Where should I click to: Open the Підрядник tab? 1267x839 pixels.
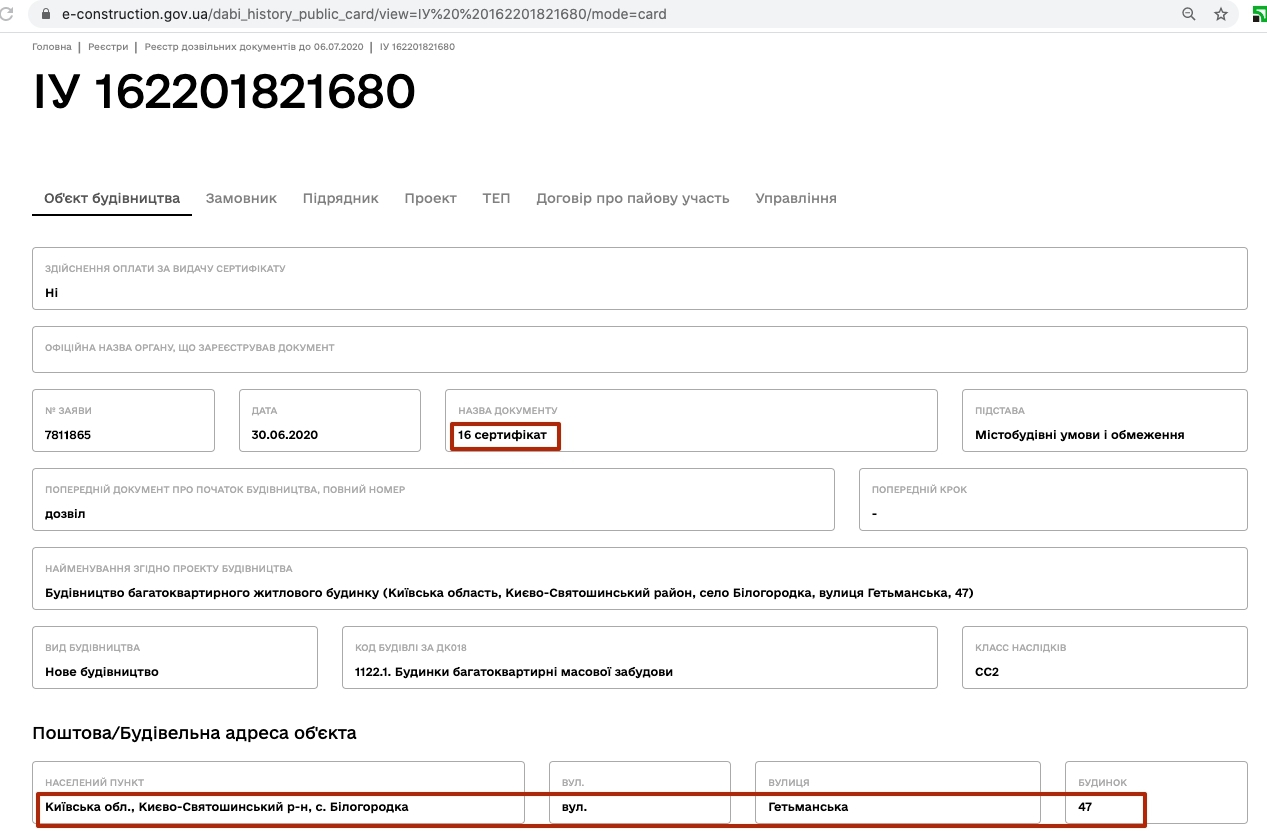(x=341, y=198)
